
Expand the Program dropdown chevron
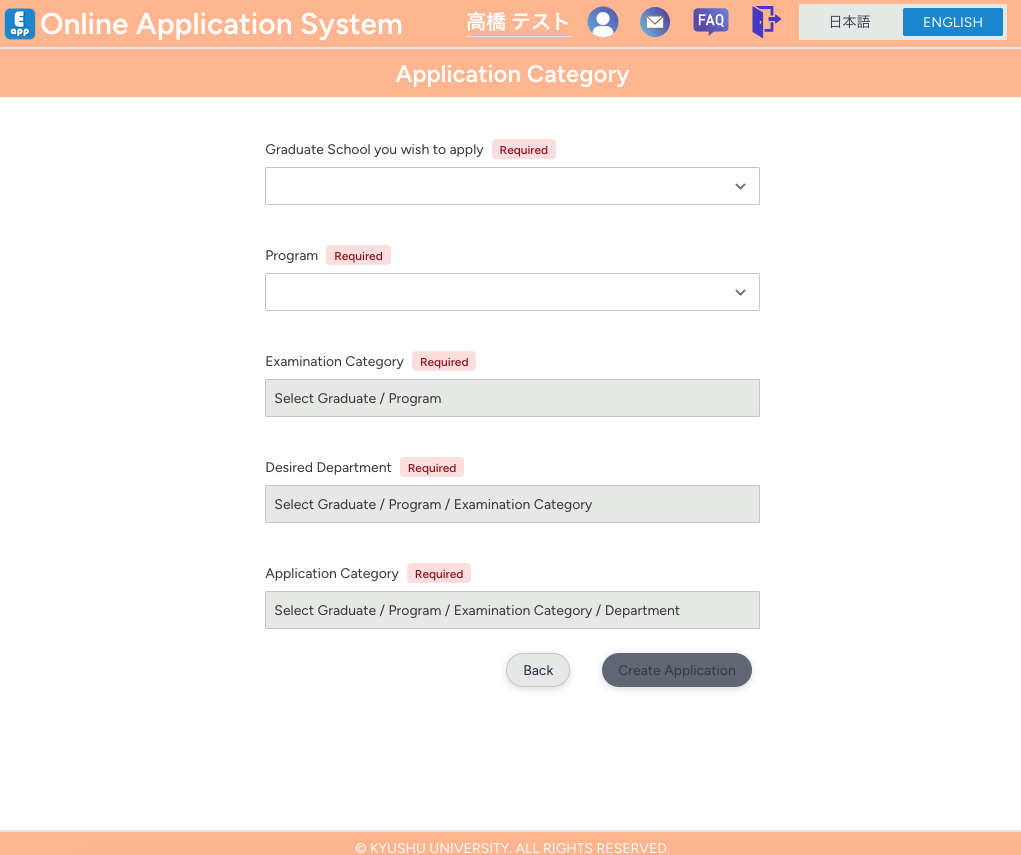pyautogui.click(x=740, y=292)
